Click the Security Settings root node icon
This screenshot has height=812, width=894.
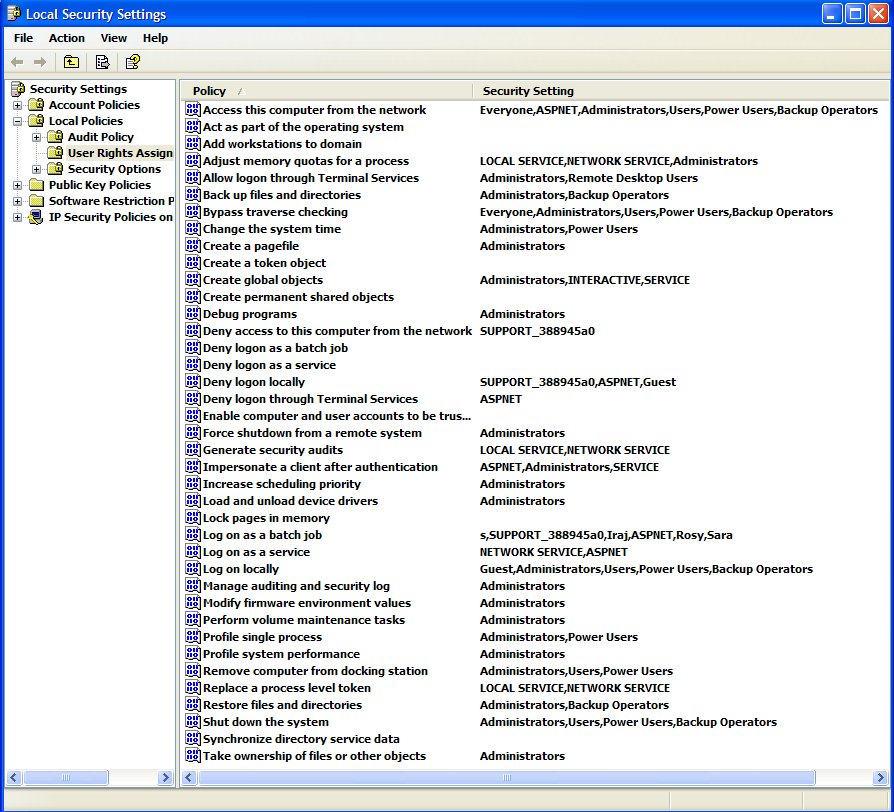tap(17, 89)
